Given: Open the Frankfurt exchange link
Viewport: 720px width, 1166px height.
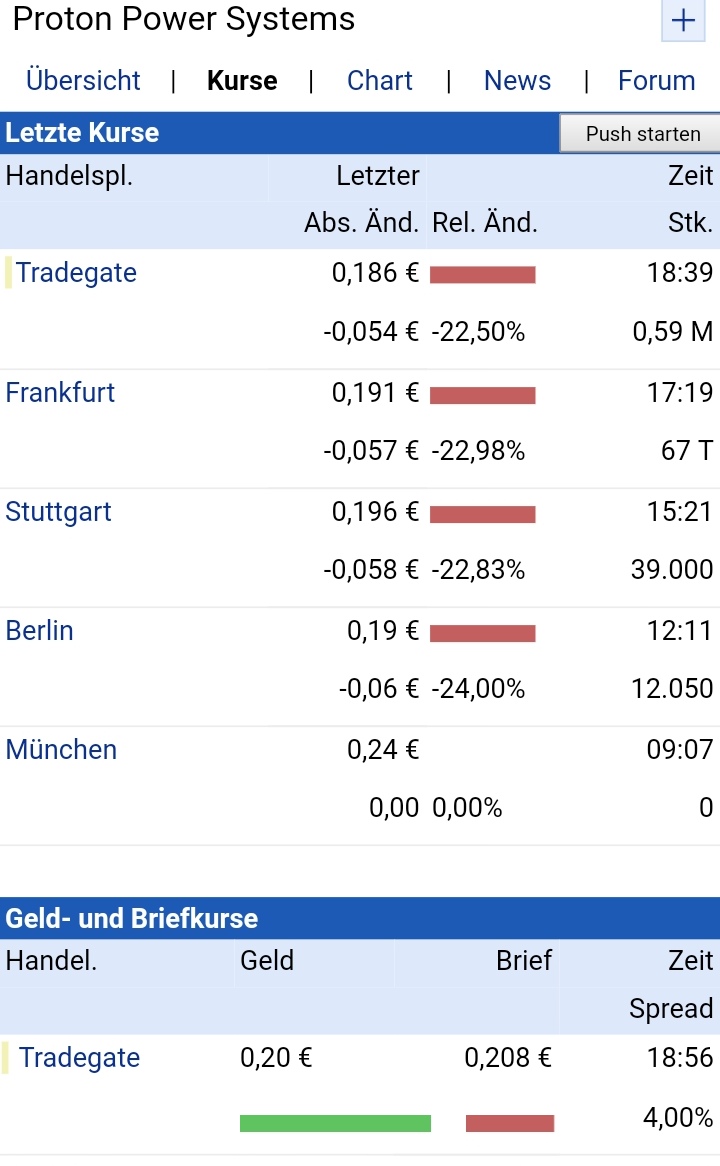Looking at the screenshot, I should (60, 392).
